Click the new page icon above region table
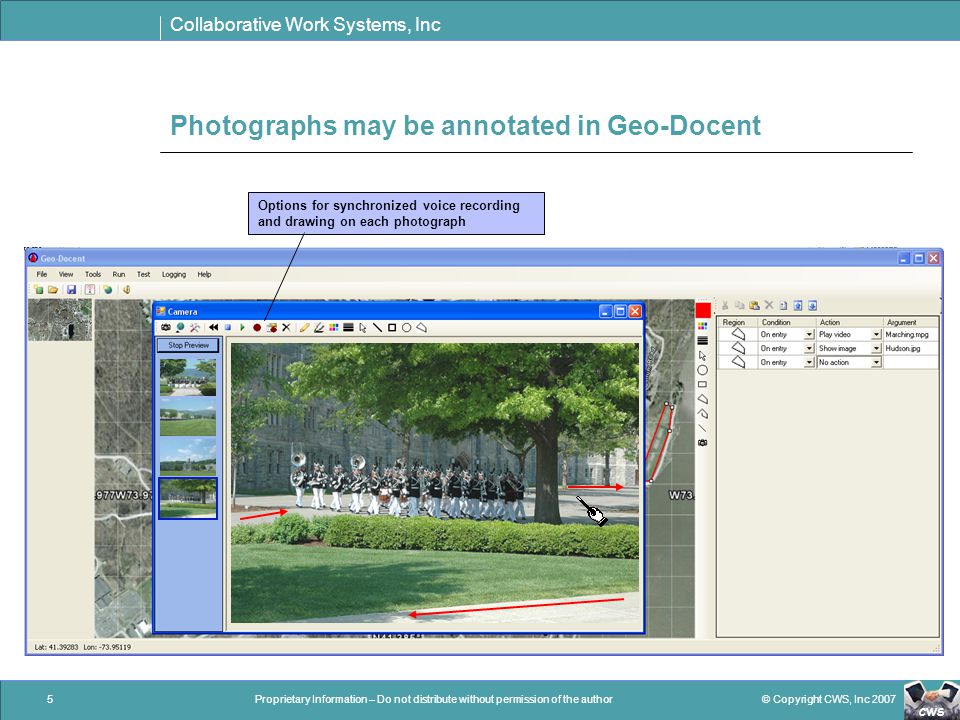Image resolution: width=960 pixels, height=720 pixels. click(783, 305)
